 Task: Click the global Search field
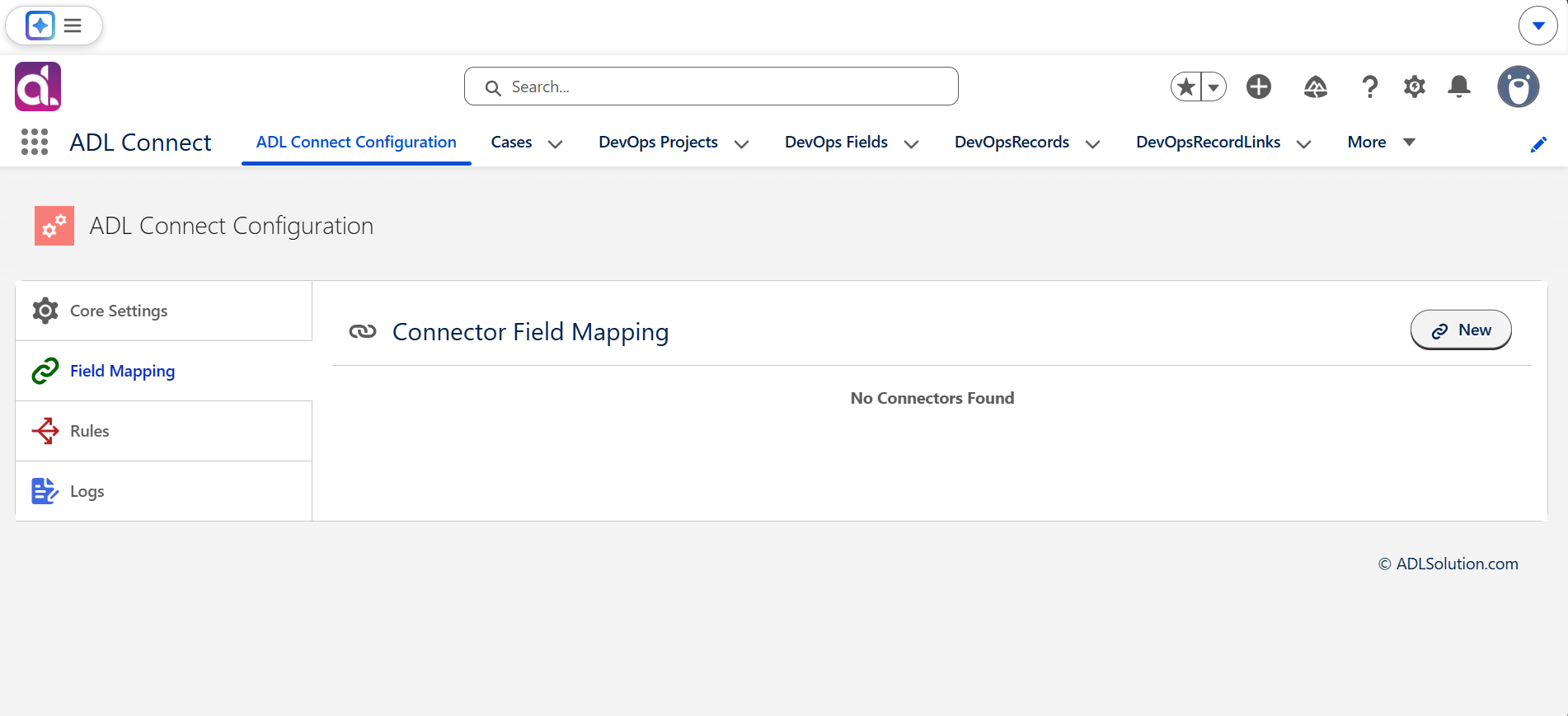tap(711, 87)
